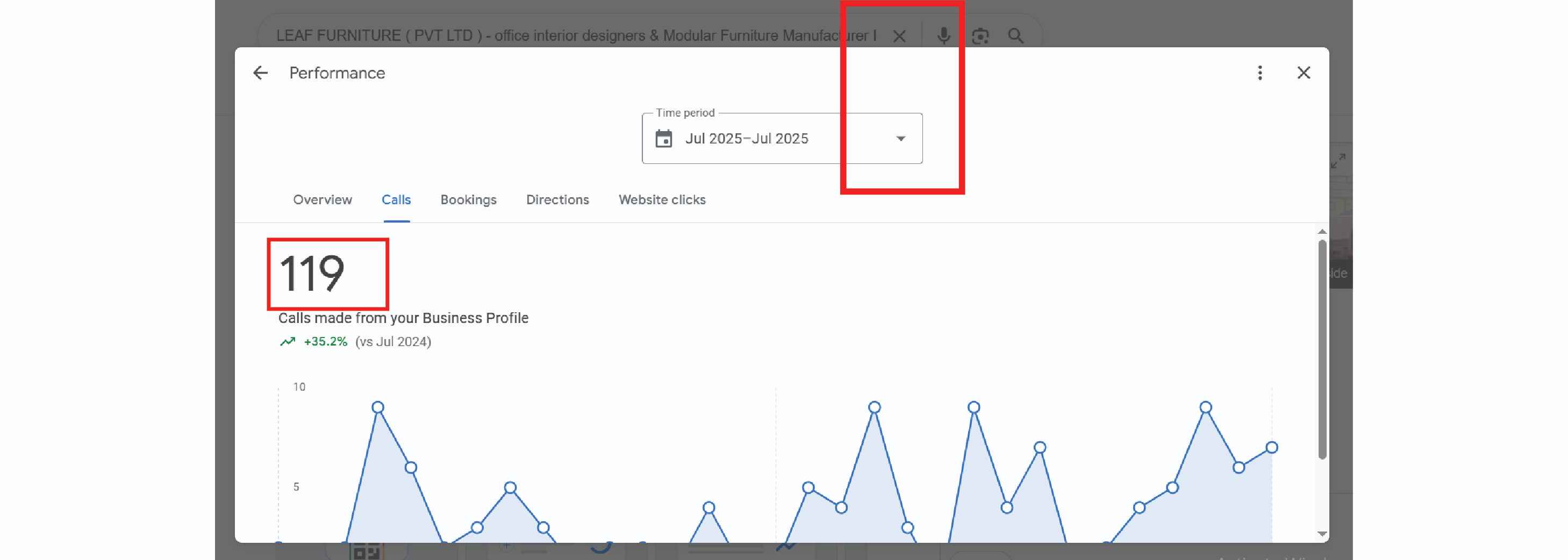The image size is (1568, 560).
Task: Click the LEAF FURNITURE search input field
Action: [572, 36]
